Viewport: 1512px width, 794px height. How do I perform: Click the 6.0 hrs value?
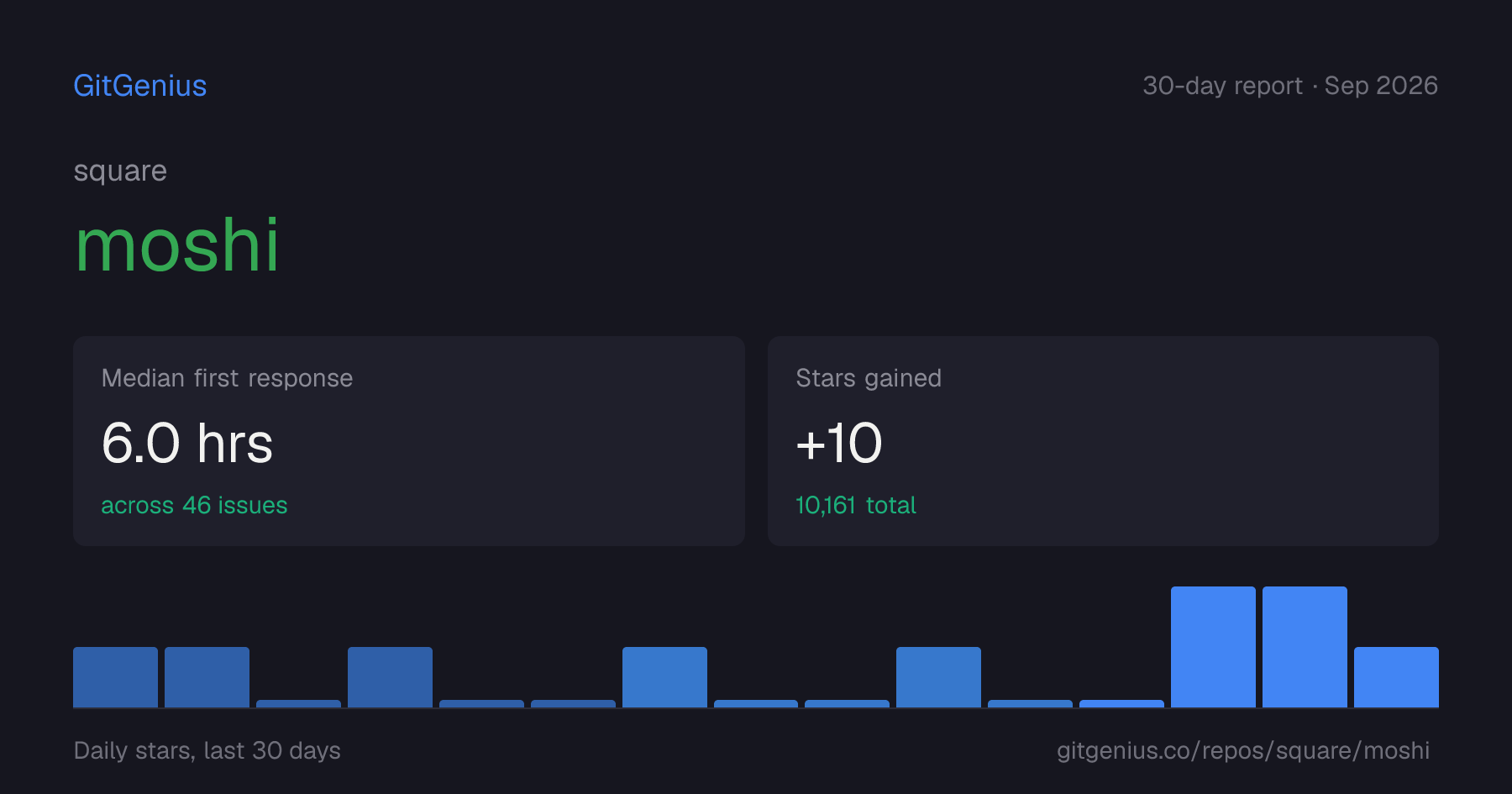click(187, 443)
